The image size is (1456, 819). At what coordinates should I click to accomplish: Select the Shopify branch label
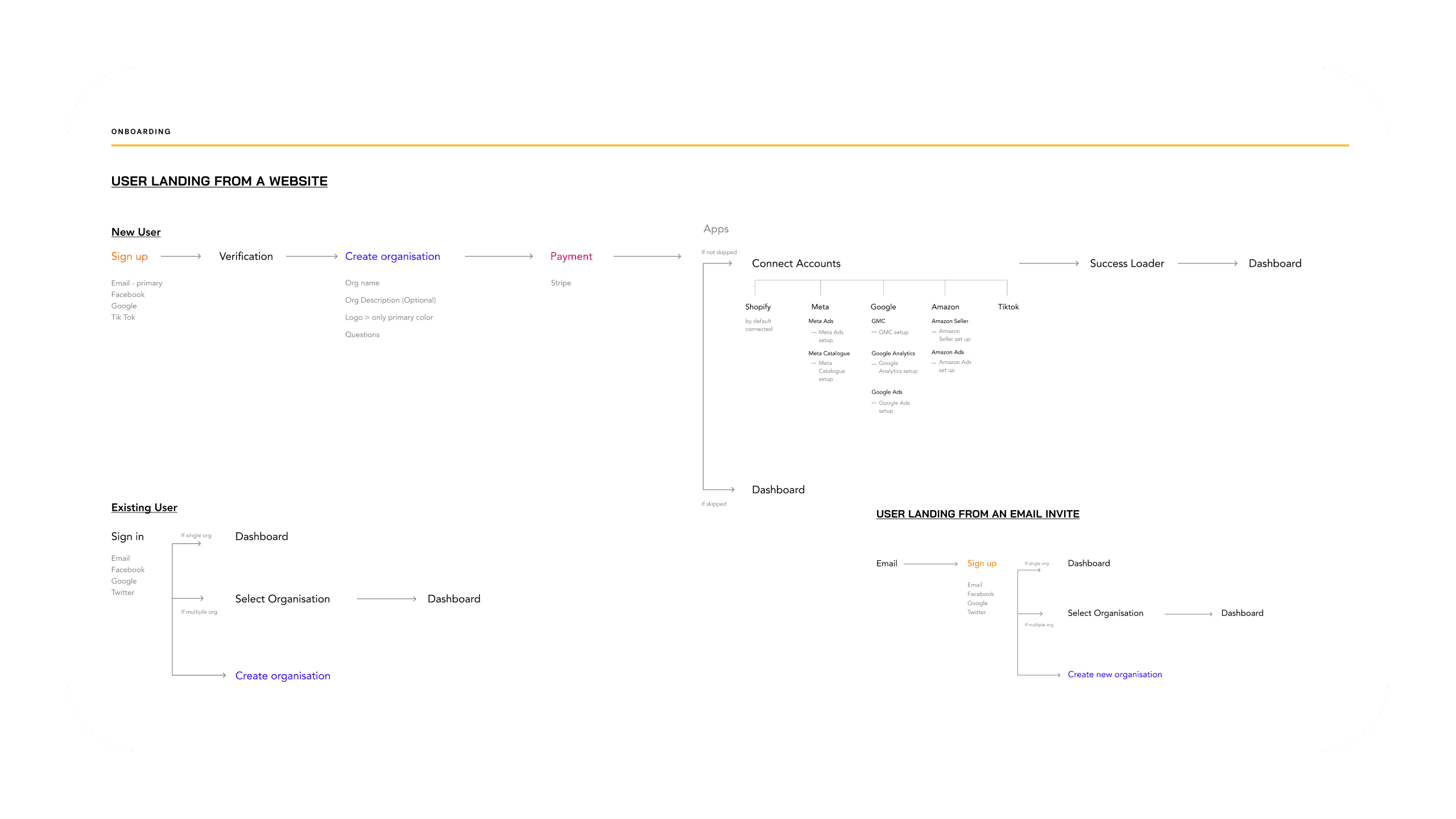pos(758,307)
